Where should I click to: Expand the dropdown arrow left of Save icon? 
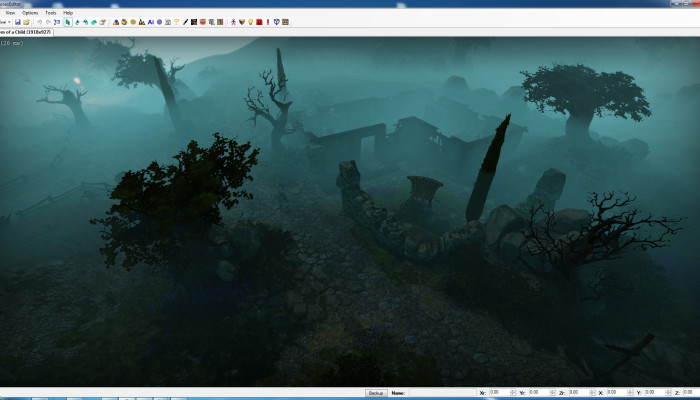(9, 22)
